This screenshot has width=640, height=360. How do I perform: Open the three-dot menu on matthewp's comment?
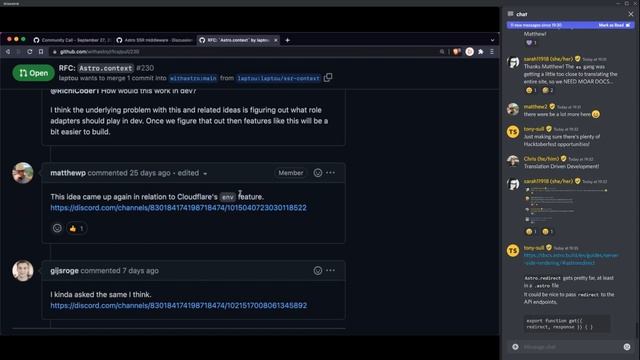331,173
